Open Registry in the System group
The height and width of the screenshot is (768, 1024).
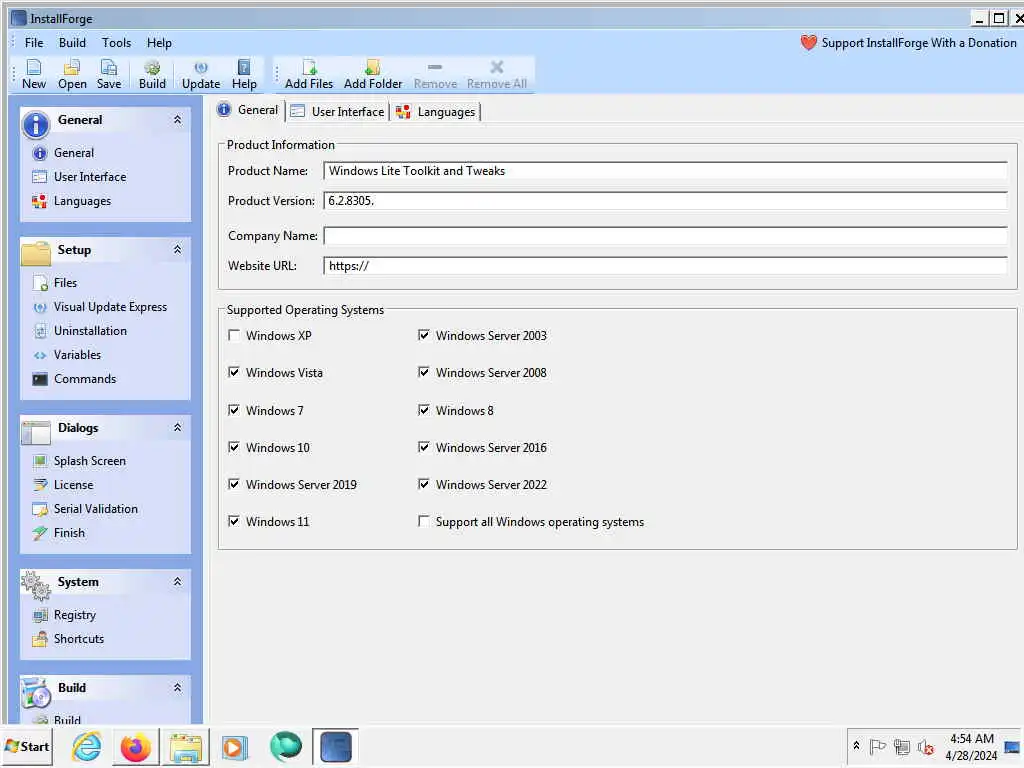[x=64, y=615]
